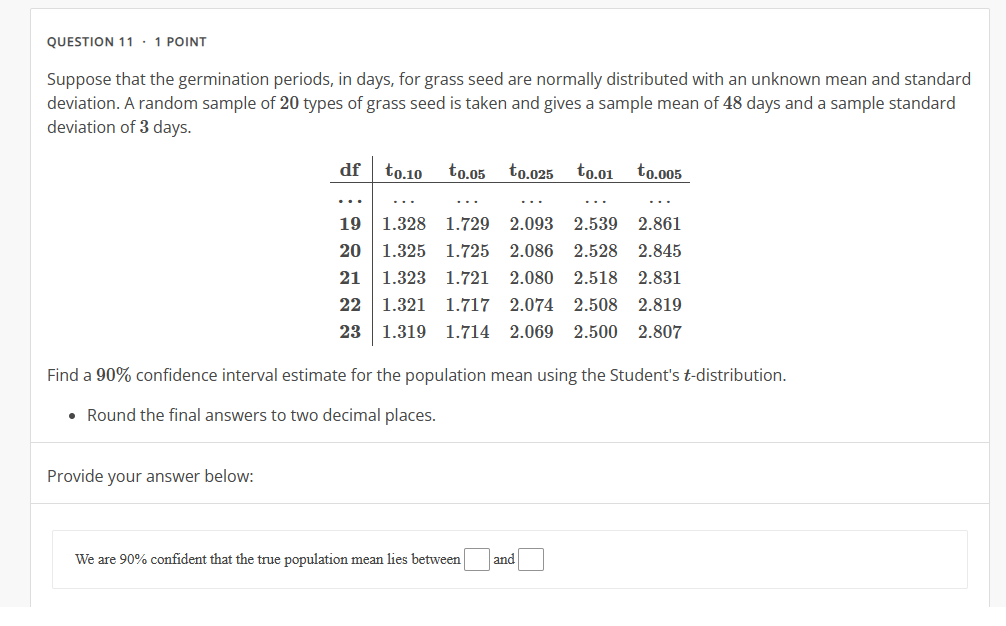Select the t0.025 column header
Image resolution: width=1006 pixels, height=626 pixels.
point(530,171)
